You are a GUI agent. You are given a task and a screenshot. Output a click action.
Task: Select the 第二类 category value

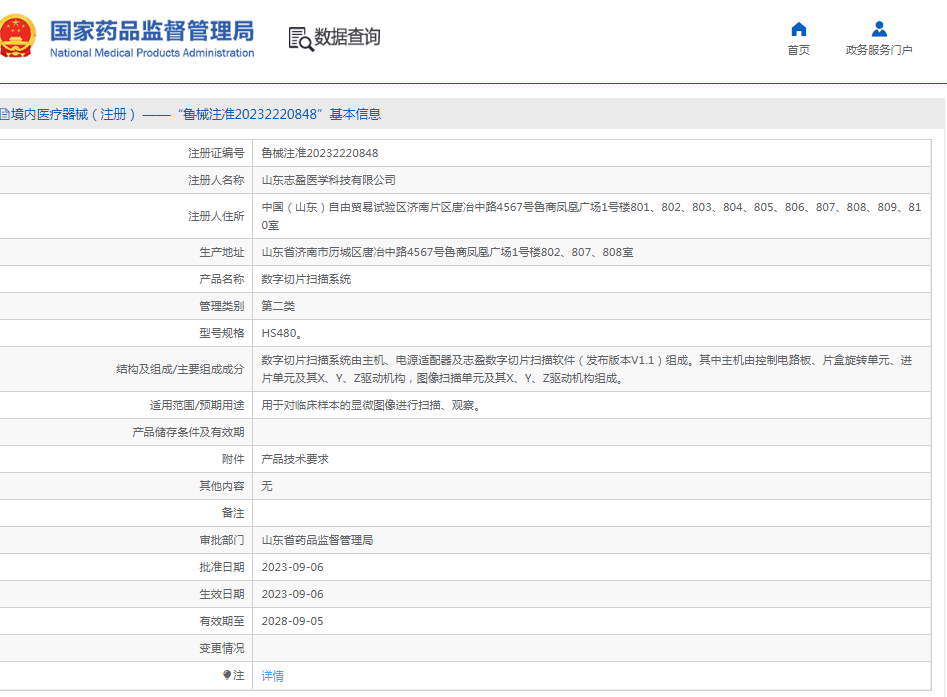[278, 306]
